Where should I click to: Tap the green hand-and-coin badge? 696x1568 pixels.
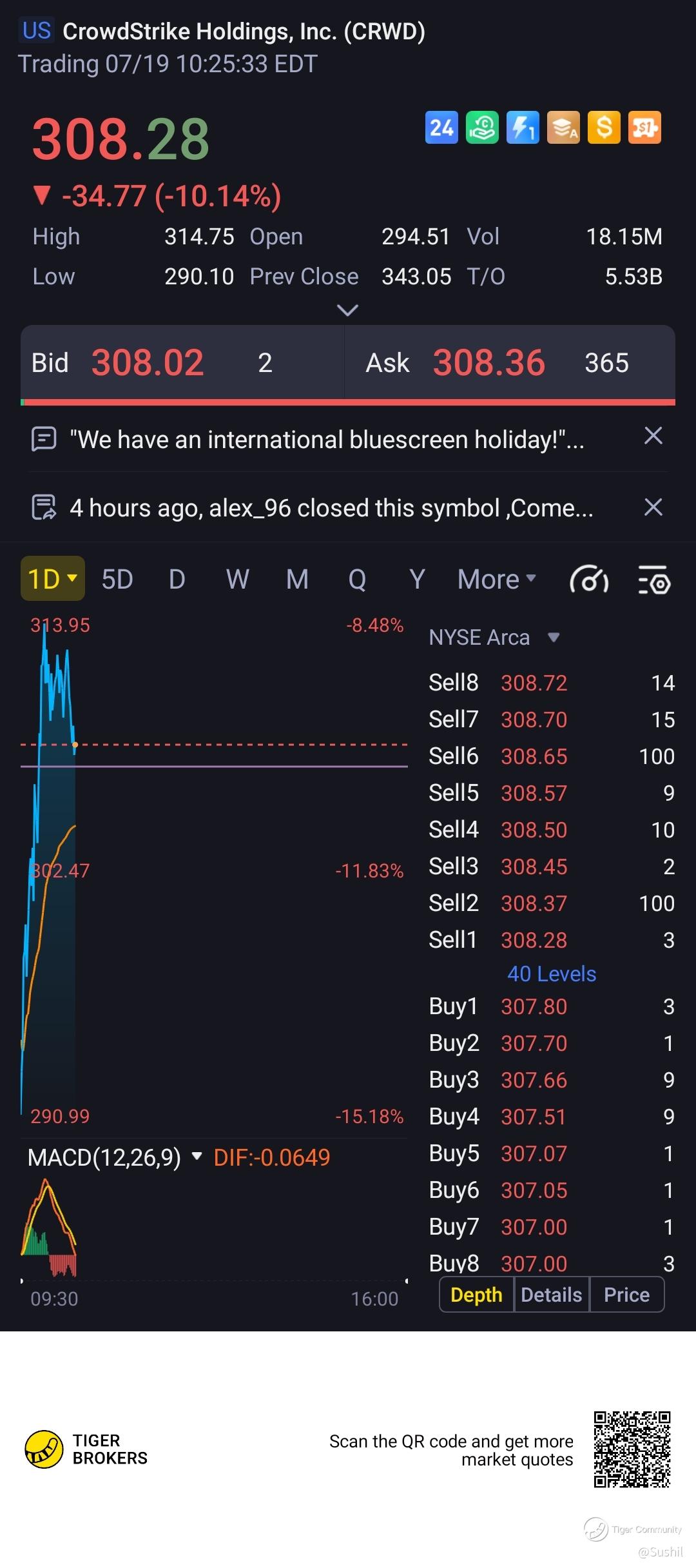pos(482,128)
